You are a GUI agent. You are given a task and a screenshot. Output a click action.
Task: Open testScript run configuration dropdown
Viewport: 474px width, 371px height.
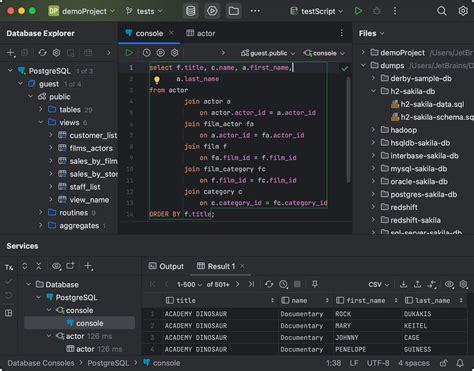tap(316, 11)
